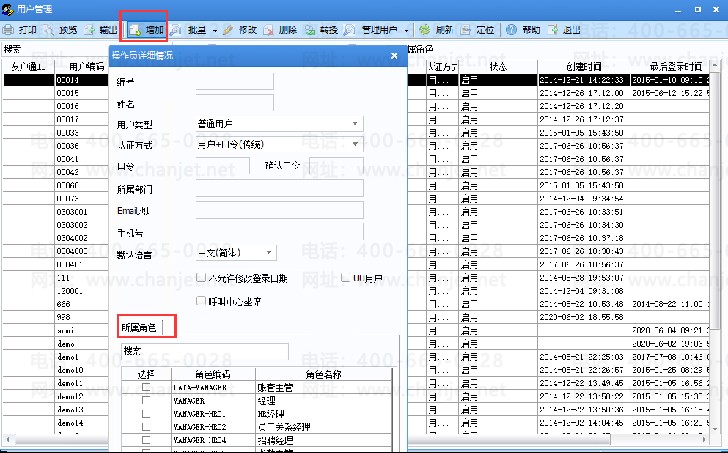Screen dimensions: 728x453
Task: Click the magnifier icon before 管理用户
Action: tap(350, 30)
